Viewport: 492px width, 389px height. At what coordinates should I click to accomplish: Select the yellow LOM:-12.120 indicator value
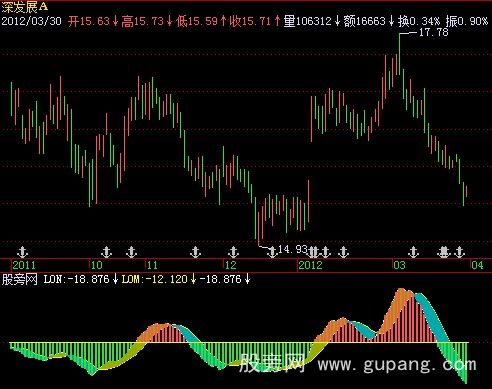tap(155, 279)
